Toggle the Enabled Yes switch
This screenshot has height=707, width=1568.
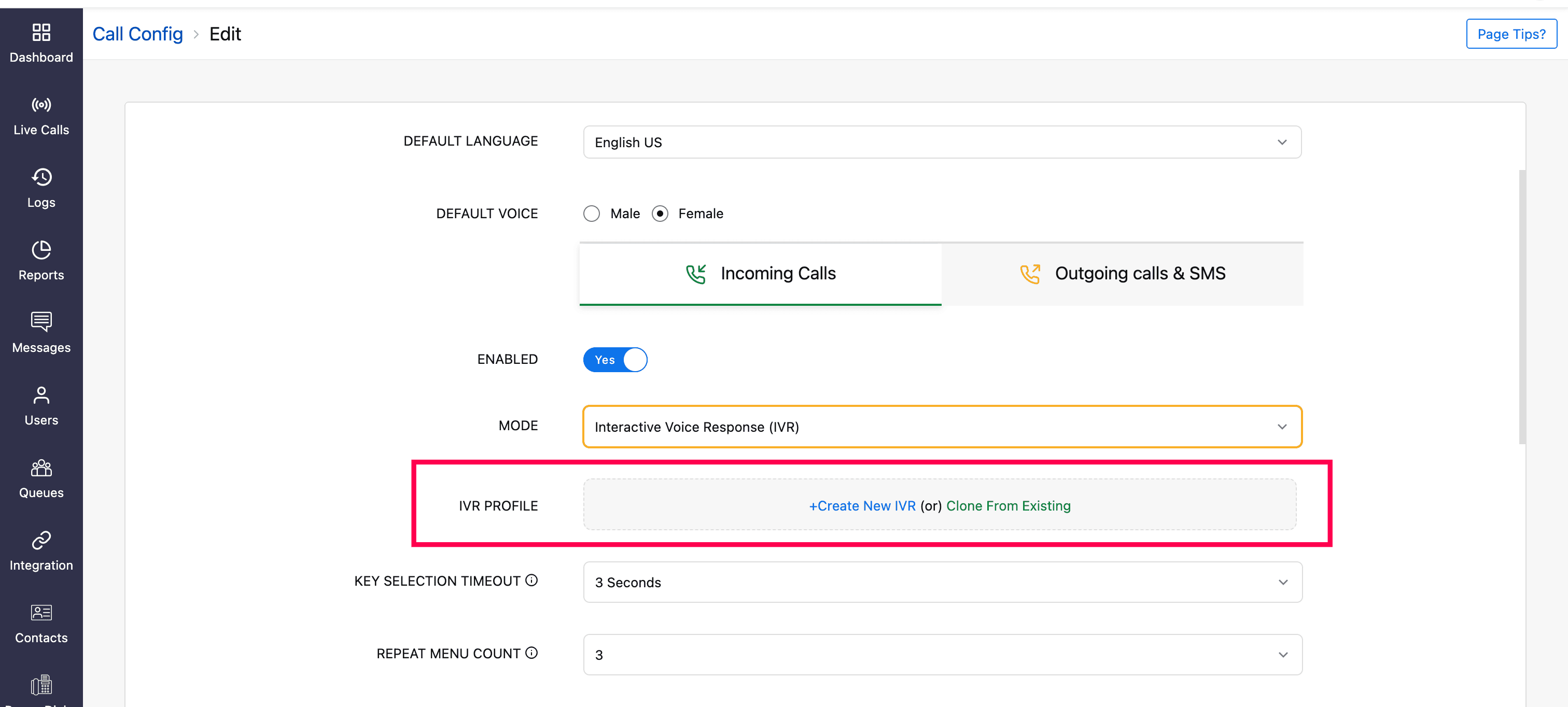(x=615, y=360)
